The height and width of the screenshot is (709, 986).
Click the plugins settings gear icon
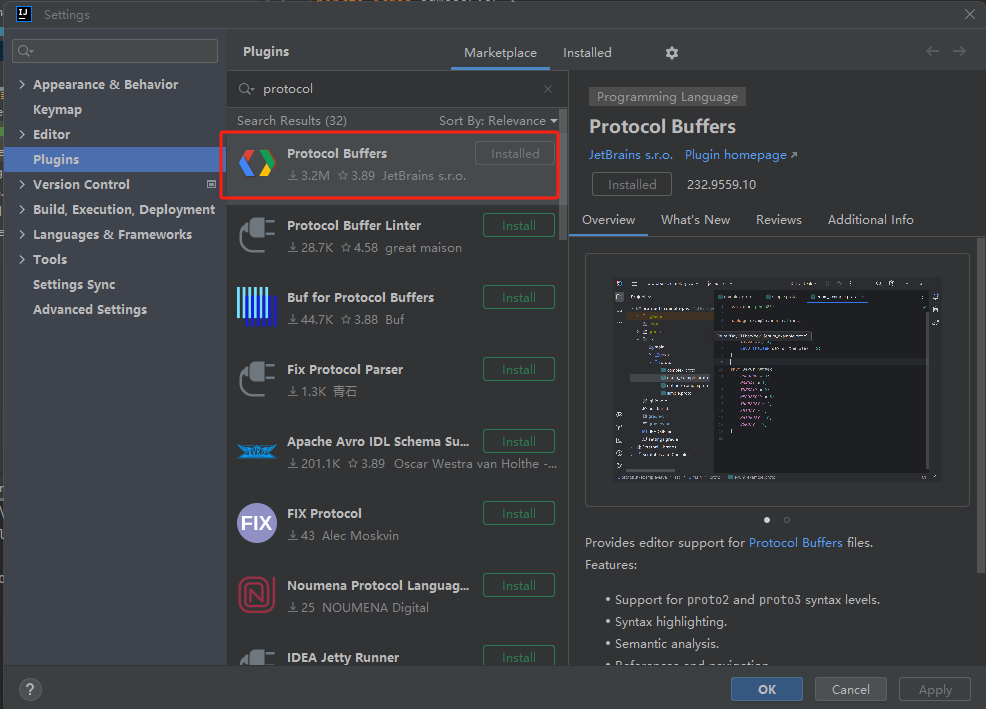click(672, 53)
